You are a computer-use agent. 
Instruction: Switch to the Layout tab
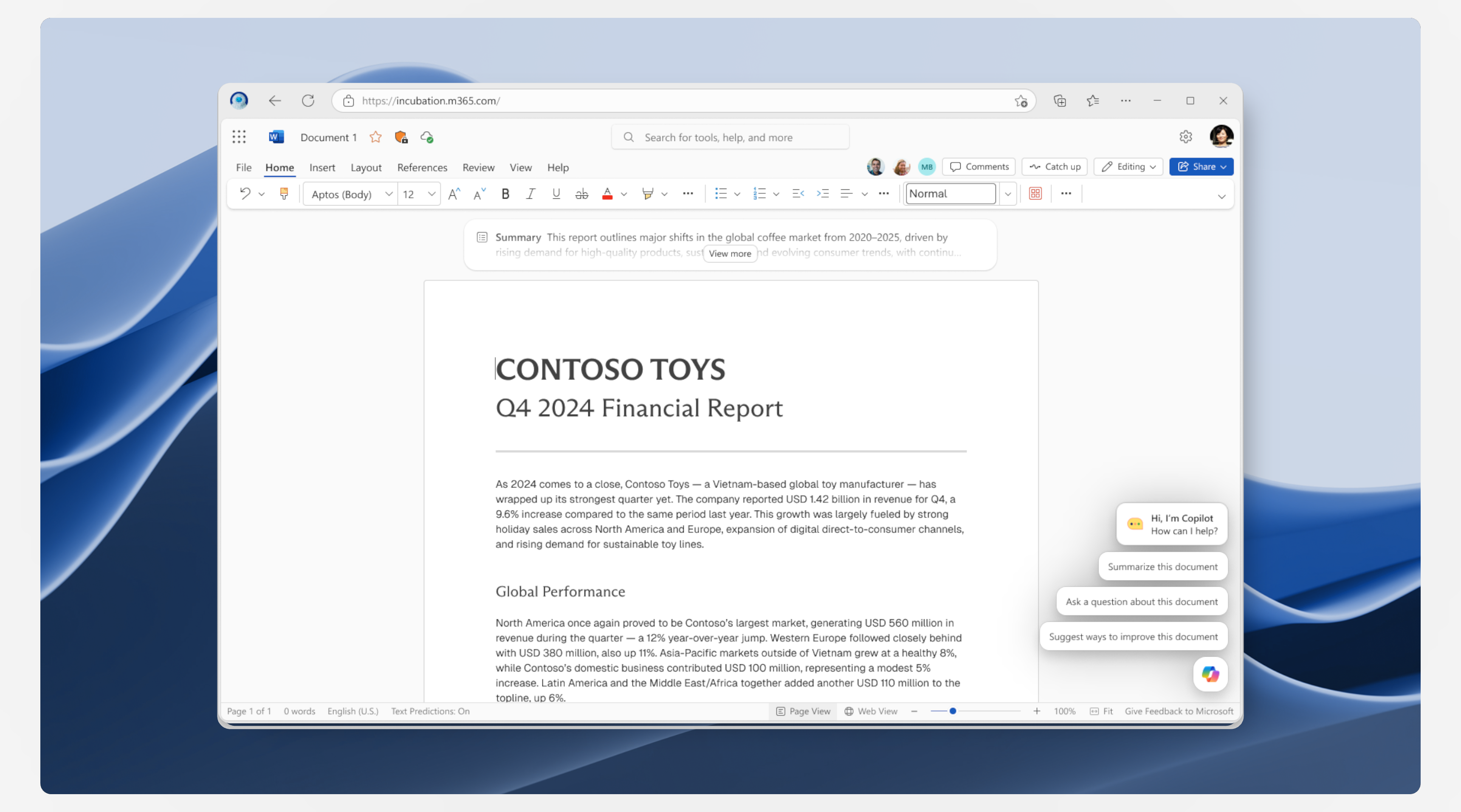coord(366,167)
